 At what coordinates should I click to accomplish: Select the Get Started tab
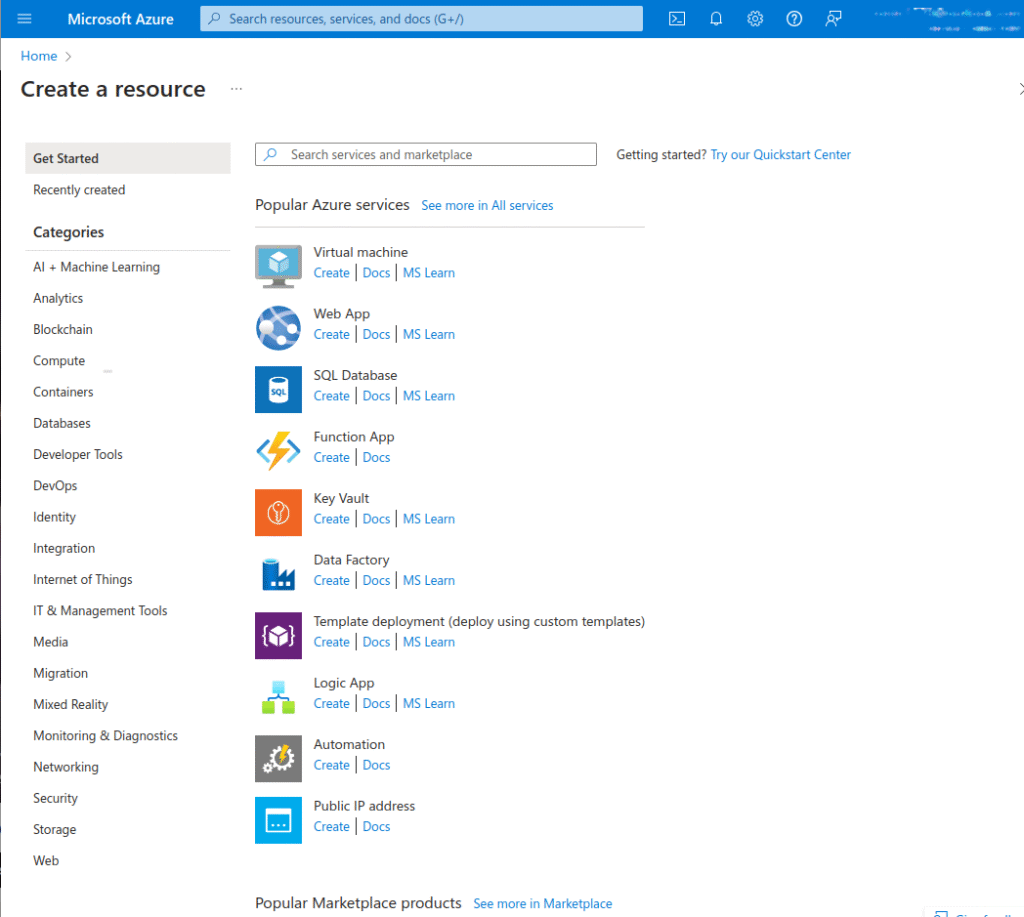128,158
